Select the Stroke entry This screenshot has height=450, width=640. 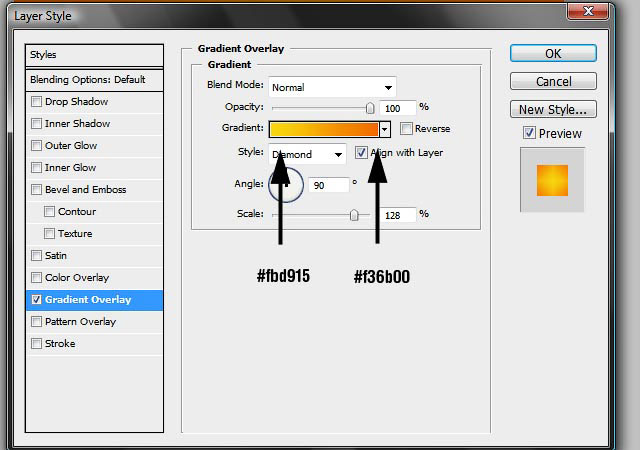[60, 344]
